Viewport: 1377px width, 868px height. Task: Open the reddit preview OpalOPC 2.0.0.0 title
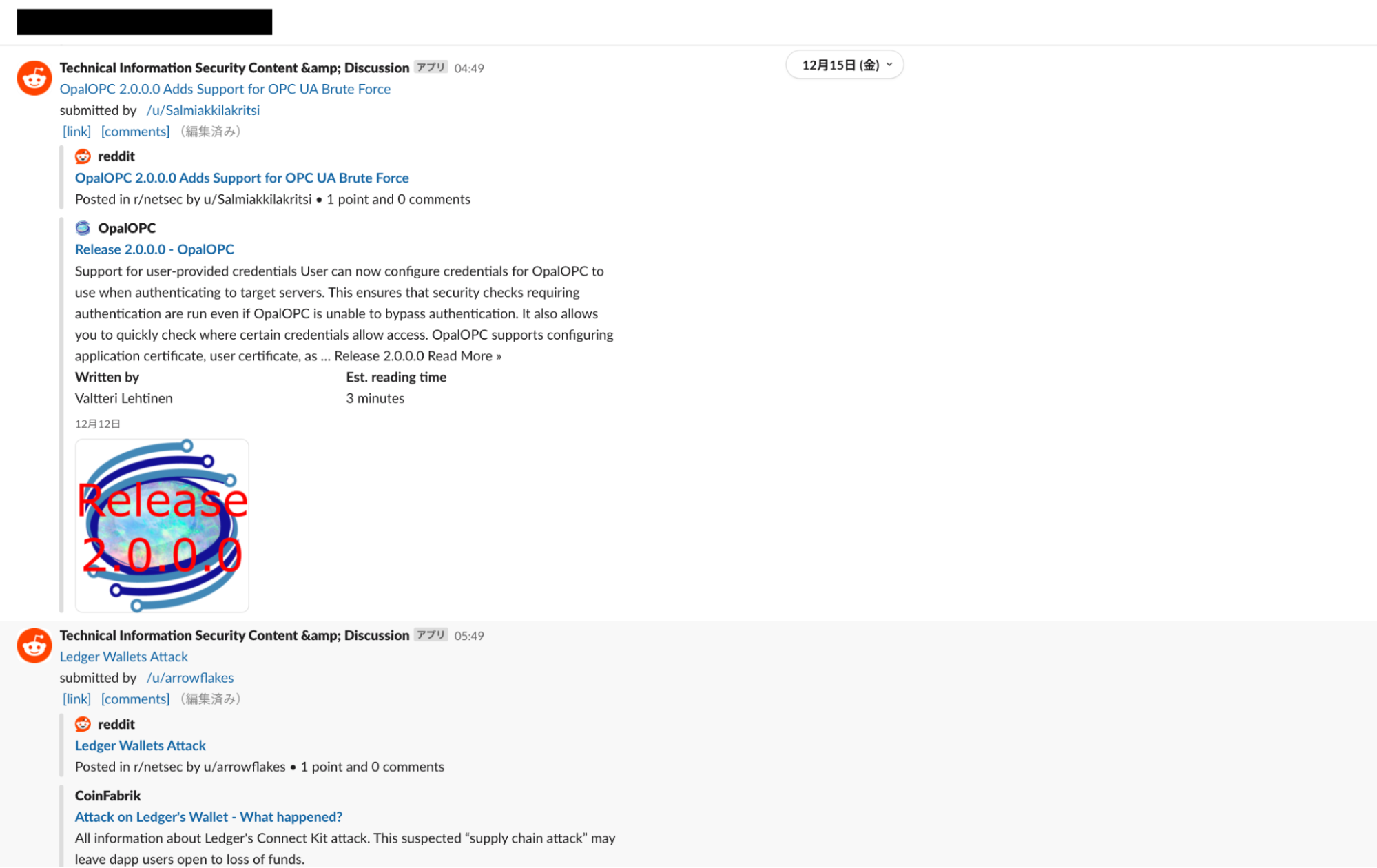click(x=242, y=178)
